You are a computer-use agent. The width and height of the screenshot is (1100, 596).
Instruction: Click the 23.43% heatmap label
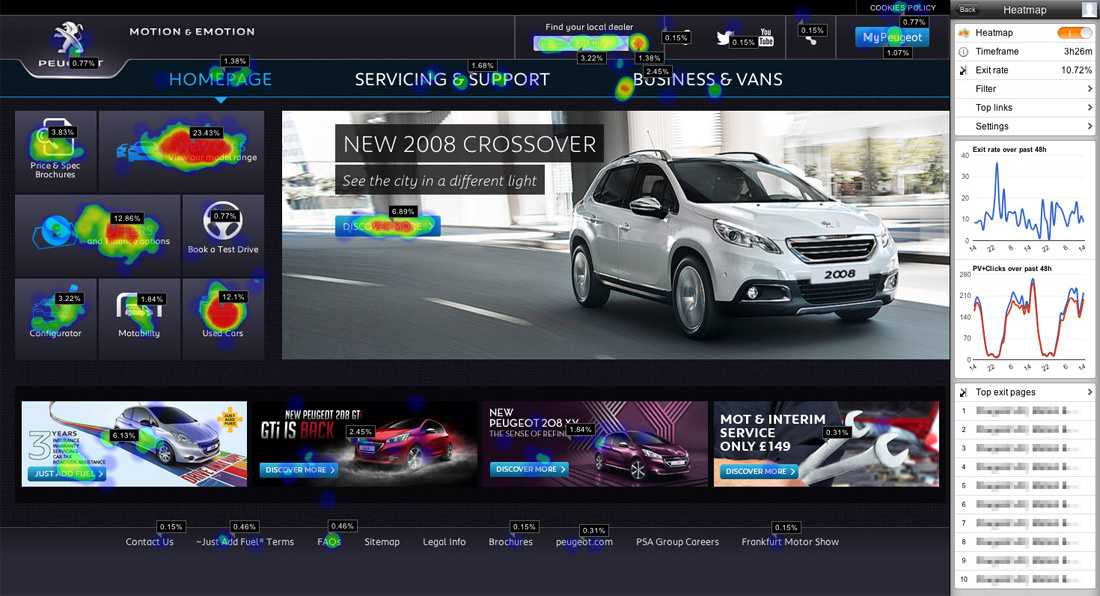click(x=206, y=133)
